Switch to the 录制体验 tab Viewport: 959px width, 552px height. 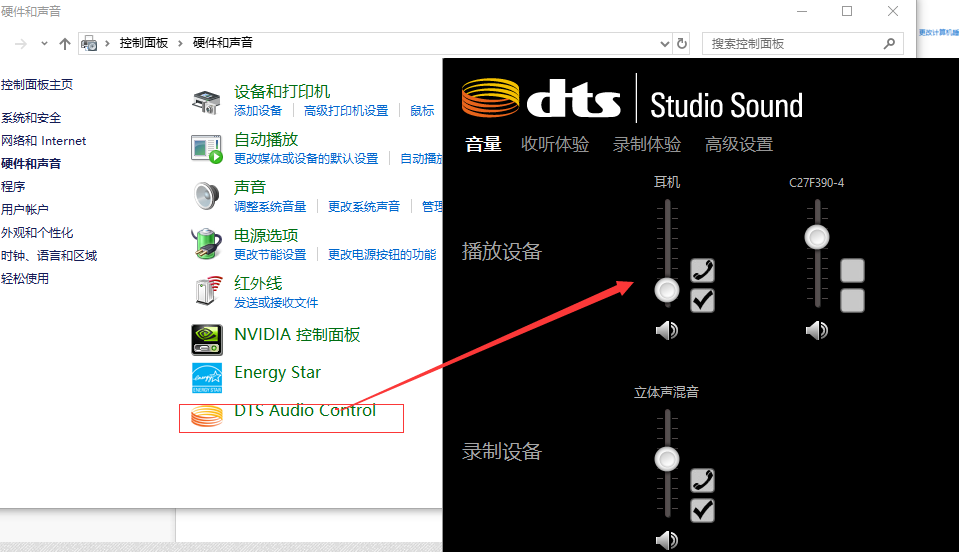[646, 144]
